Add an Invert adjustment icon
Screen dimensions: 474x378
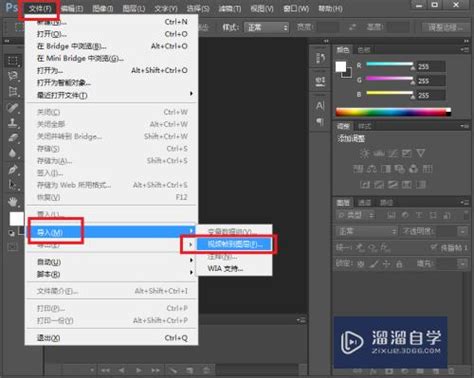(x=365, y=185)
